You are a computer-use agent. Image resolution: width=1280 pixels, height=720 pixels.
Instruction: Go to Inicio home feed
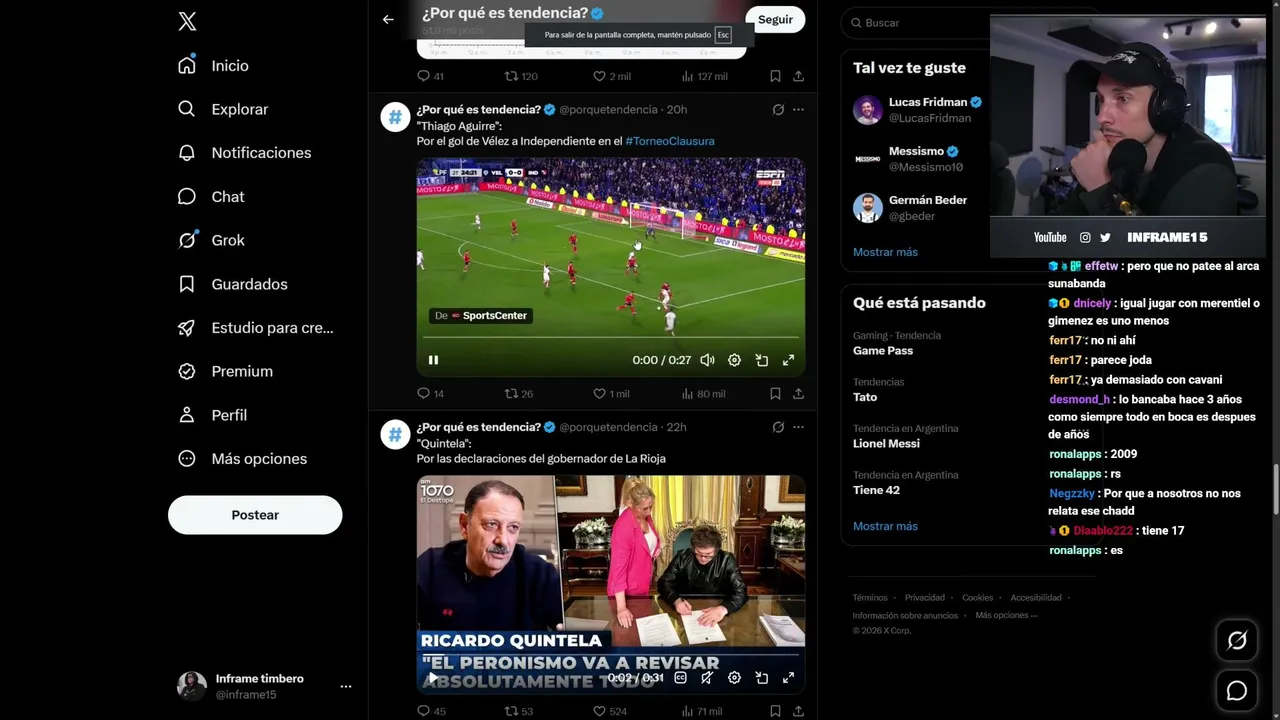(x=213, y=66)
